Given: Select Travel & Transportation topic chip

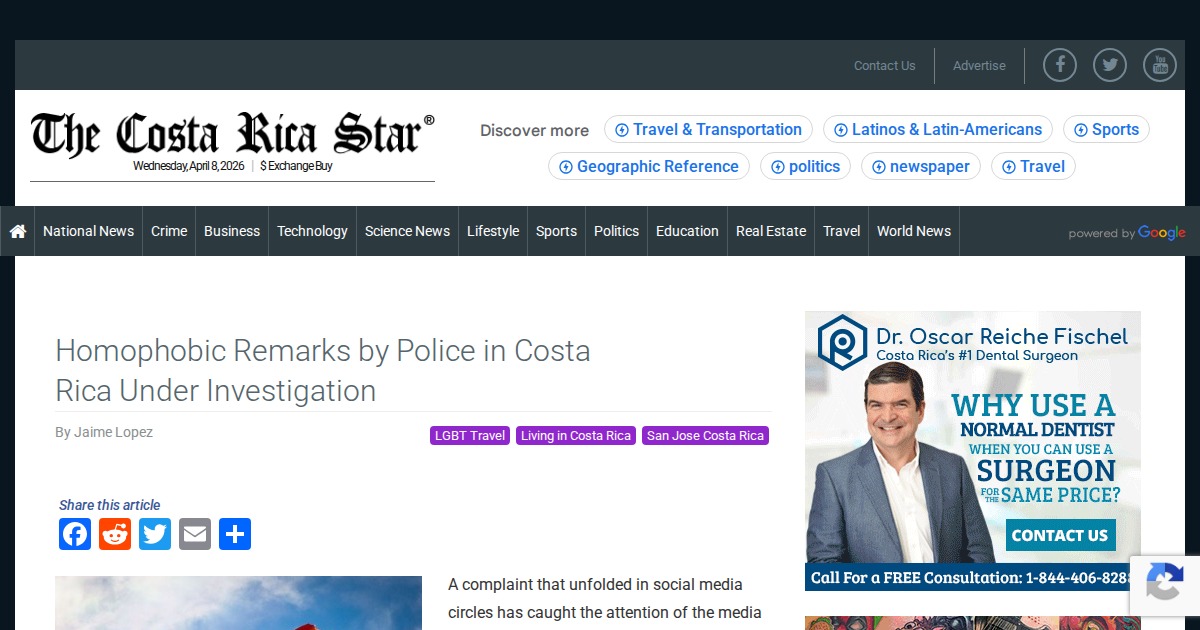Looking at the screenshot, I should [x=708, y=130].
